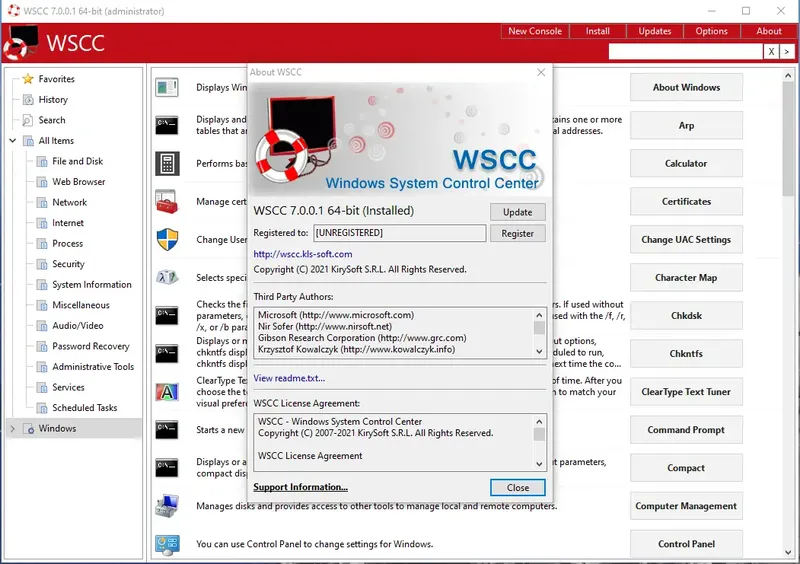Click the Password Recovery category icon
The height and width of the screenshot is (564, 800).
pos(42,347)
